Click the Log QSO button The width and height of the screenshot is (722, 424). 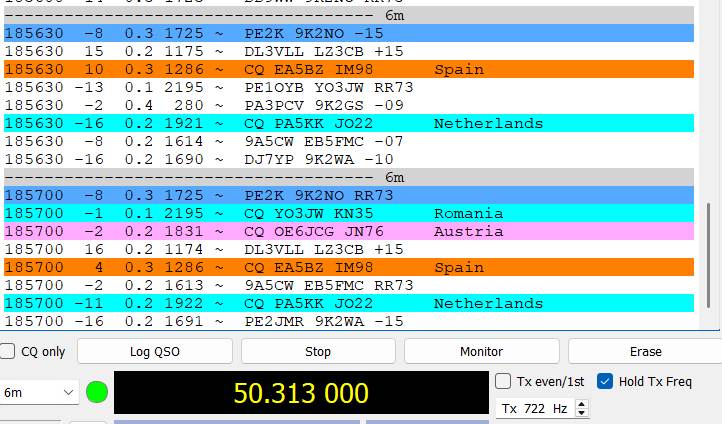click(155, 352)
